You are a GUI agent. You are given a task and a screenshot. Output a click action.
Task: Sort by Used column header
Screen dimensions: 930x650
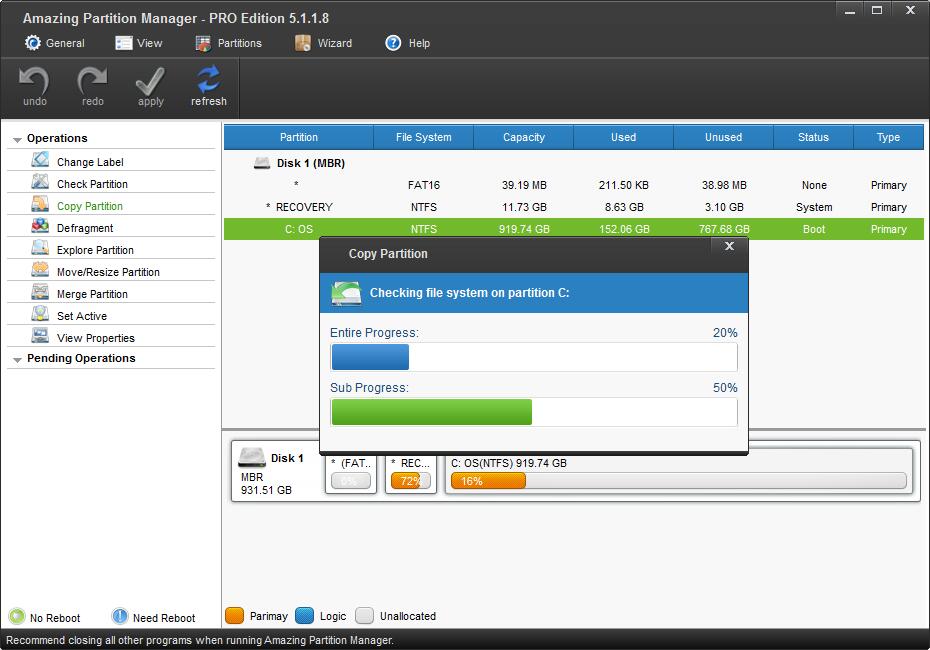[623, 137]
